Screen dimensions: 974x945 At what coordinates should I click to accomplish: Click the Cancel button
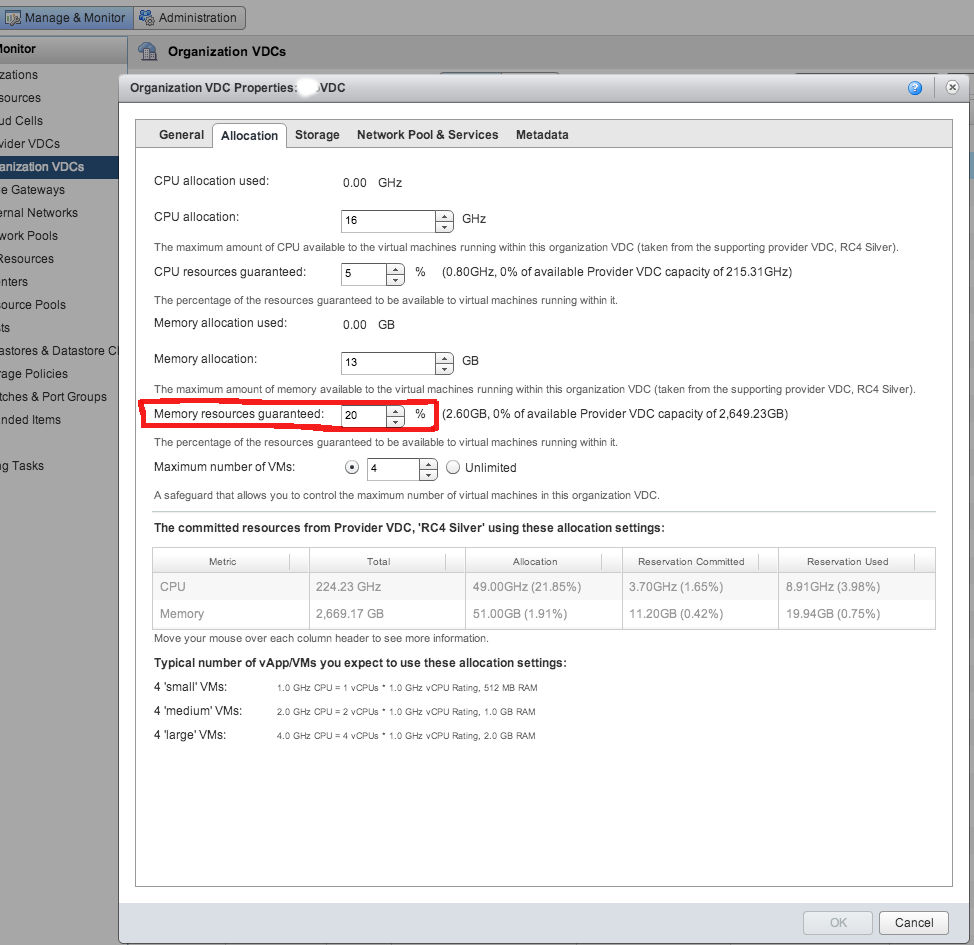click(x=914, y=922)
